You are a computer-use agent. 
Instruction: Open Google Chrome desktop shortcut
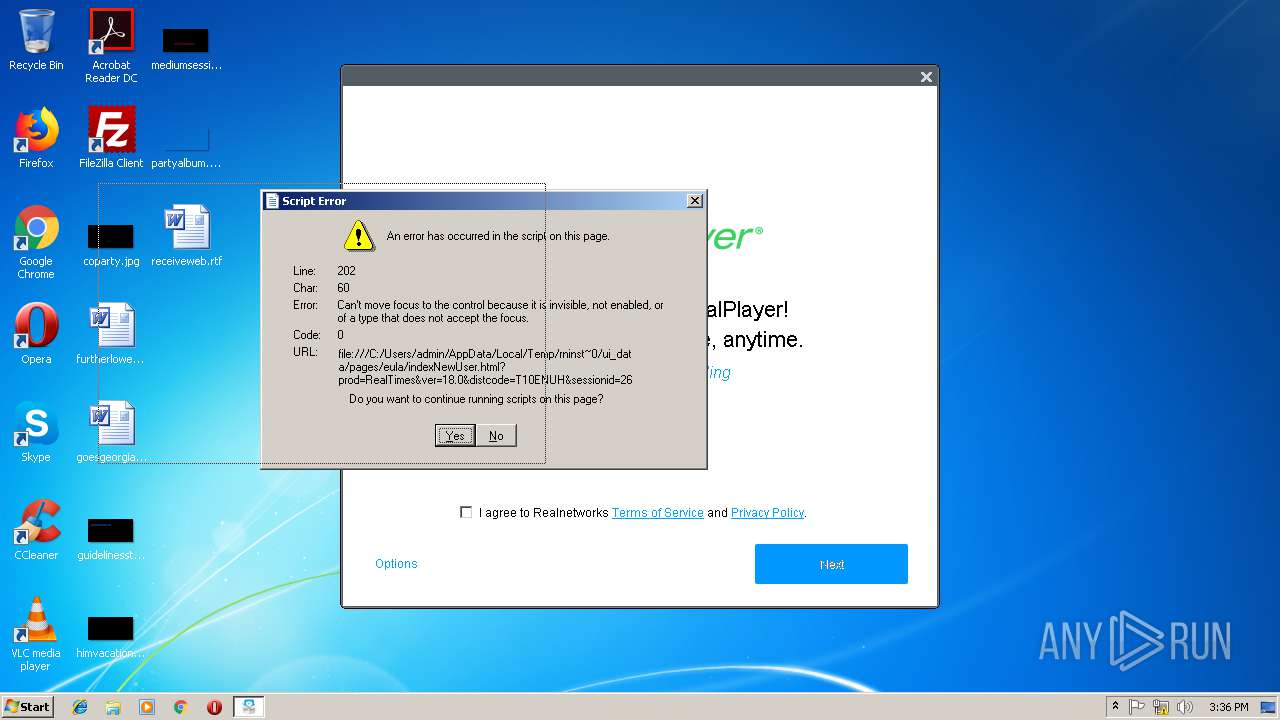click(x=36, y=242)
